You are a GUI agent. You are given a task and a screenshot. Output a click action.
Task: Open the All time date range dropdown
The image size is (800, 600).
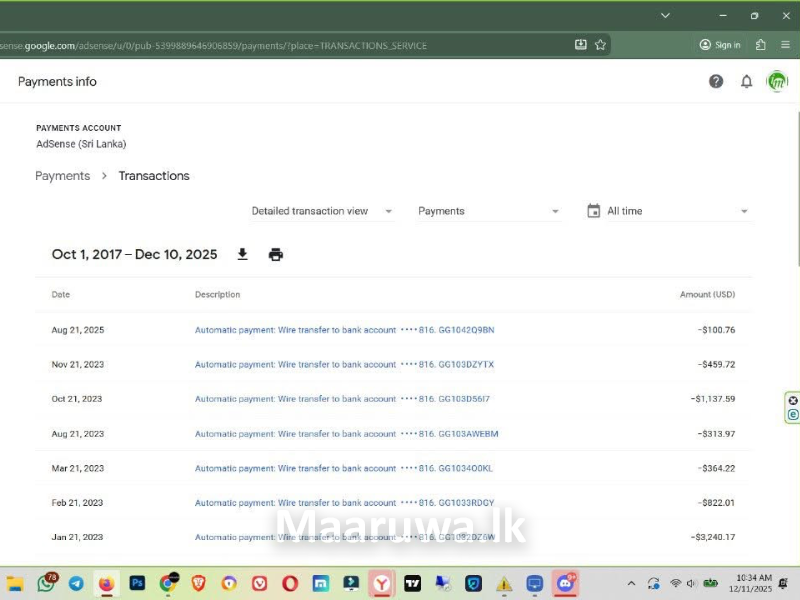click(x=667, y=211)
